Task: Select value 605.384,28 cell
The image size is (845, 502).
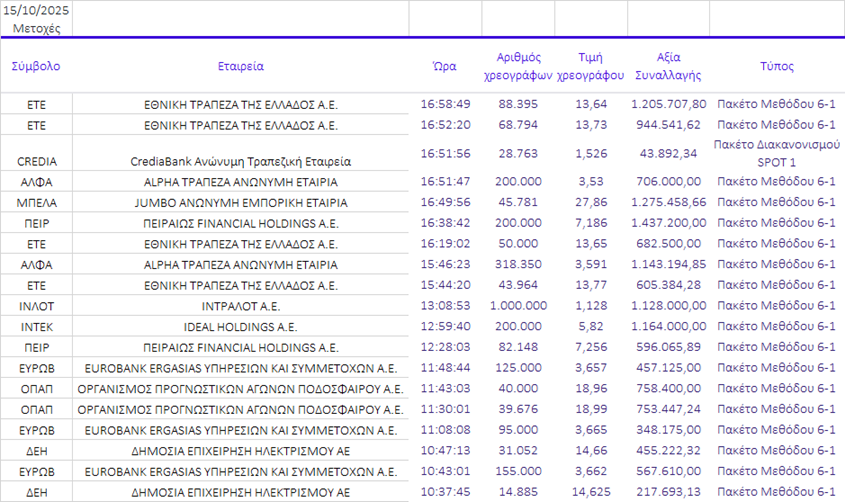Action: pyautogui.click(x=668, y=284)
